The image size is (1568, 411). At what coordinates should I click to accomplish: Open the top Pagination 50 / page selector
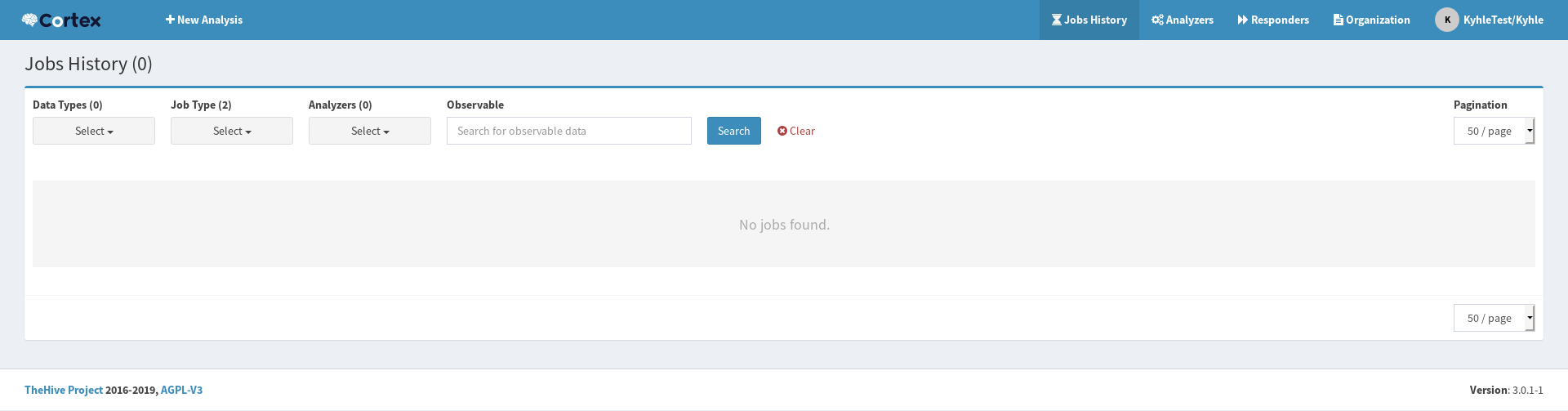[1494, 131]
